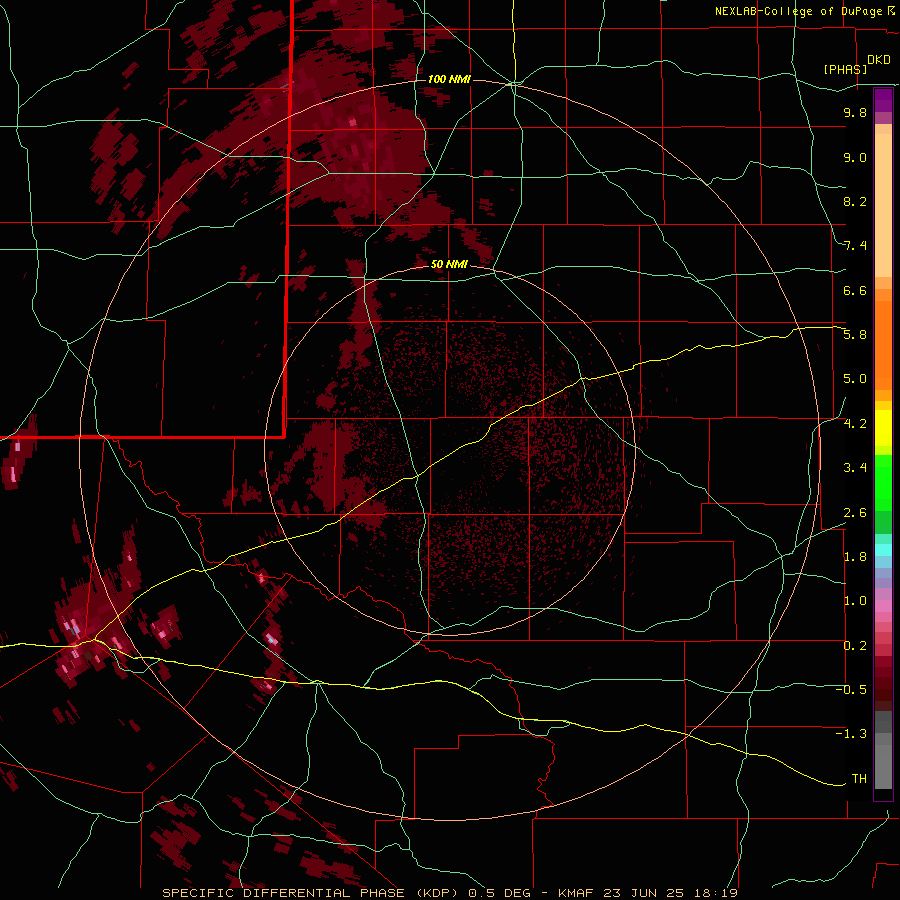Click the 2.6 scale value

point(855,513)
